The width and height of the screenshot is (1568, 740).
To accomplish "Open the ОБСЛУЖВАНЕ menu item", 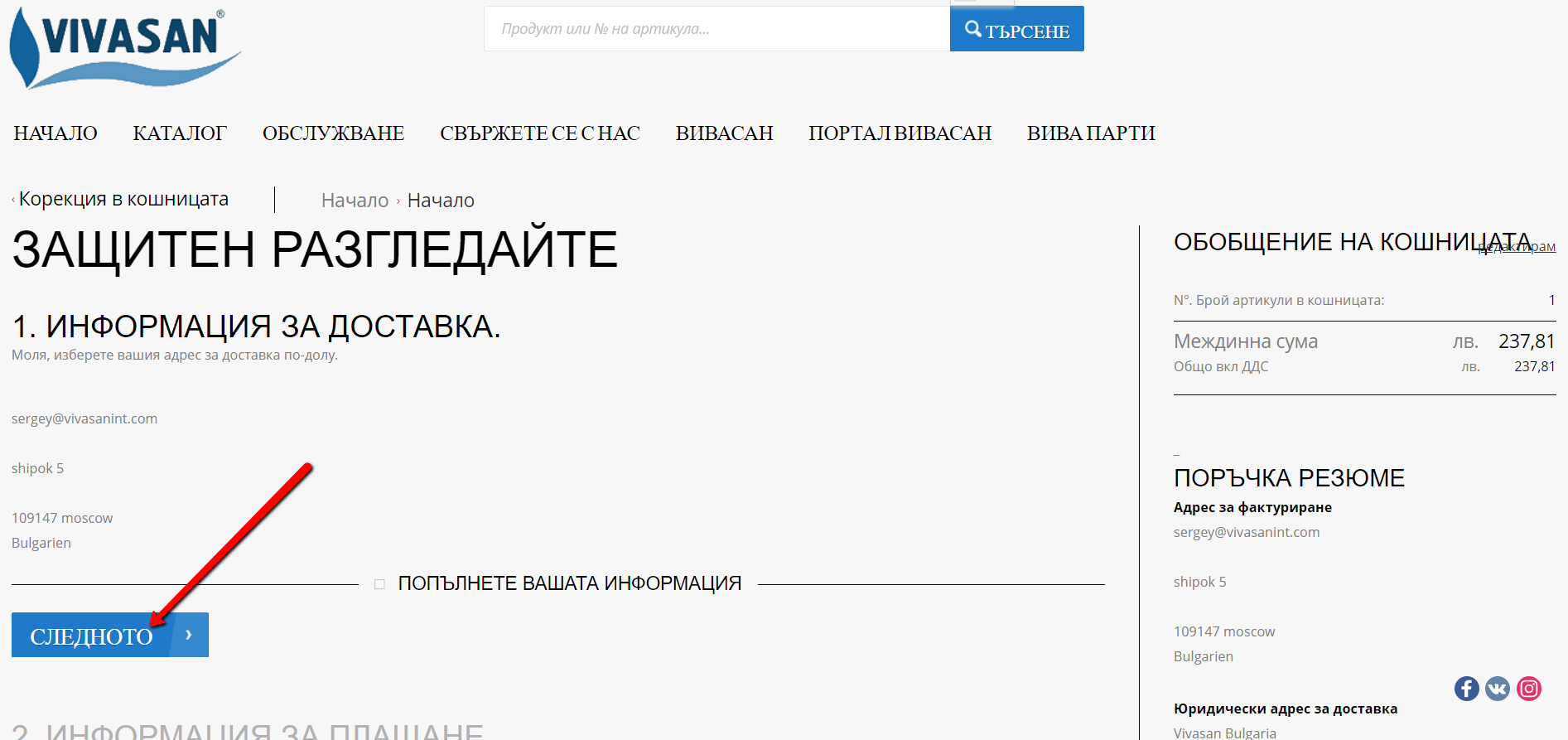I will pos(333,133).
